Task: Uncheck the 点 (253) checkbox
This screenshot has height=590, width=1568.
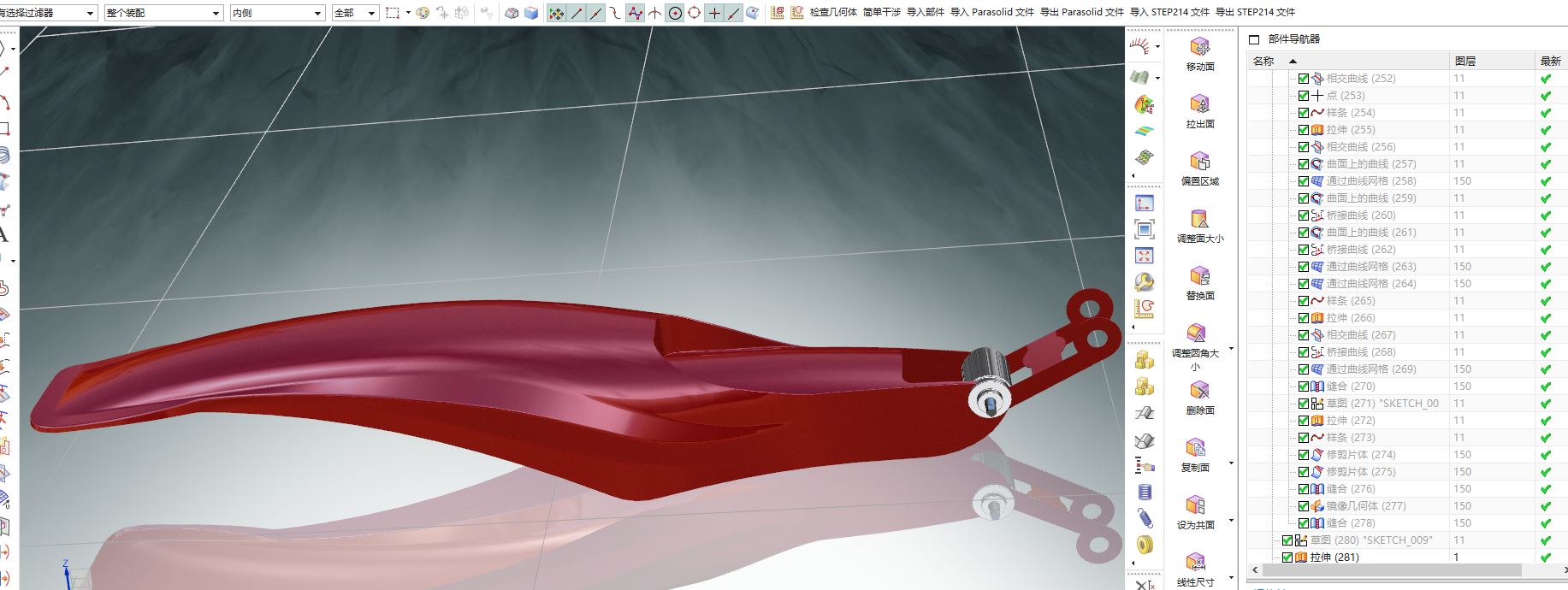Action: (x=1304, y=95)
